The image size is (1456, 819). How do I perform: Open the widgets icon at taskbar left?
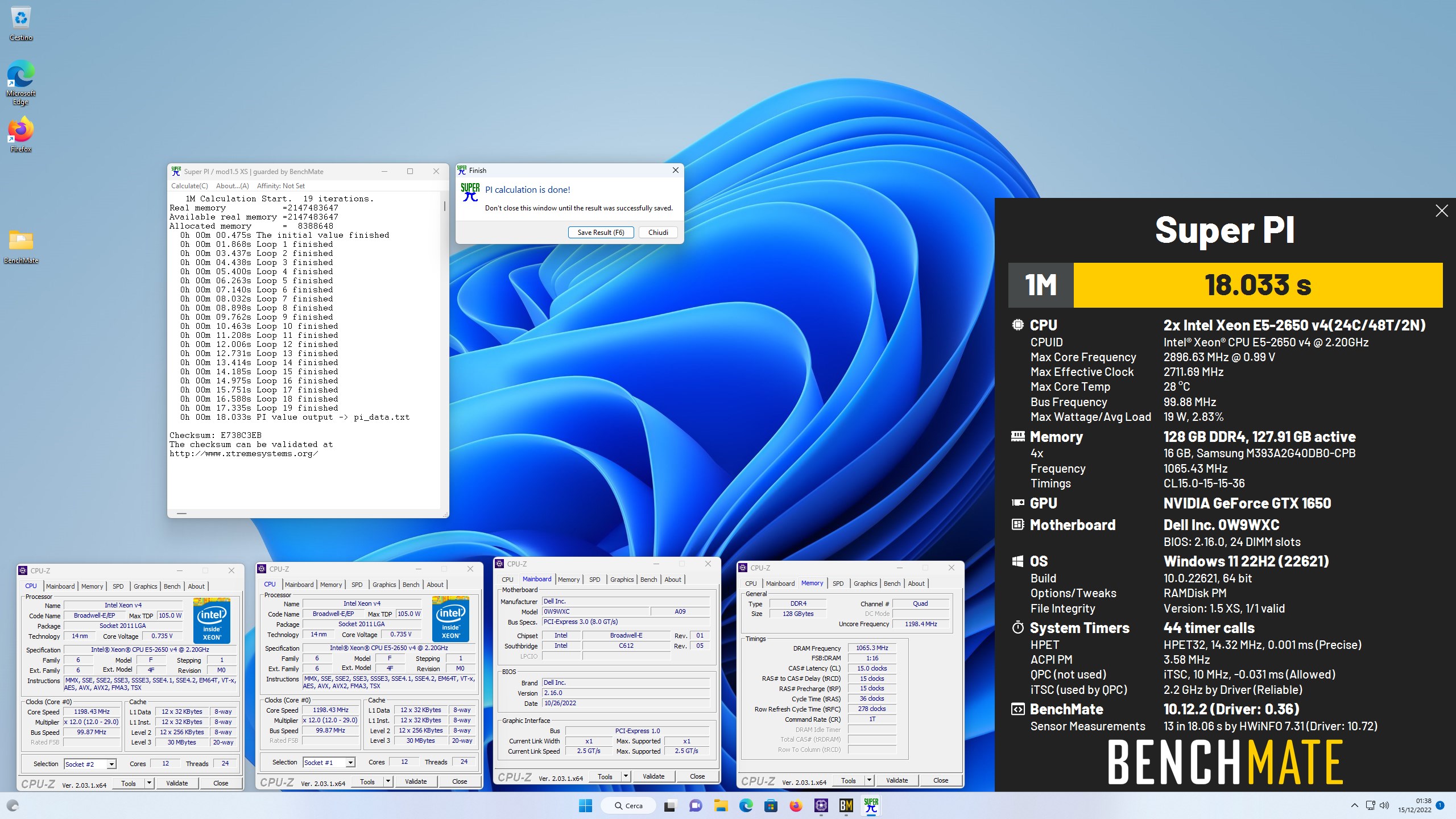click(x=13, y=805)
